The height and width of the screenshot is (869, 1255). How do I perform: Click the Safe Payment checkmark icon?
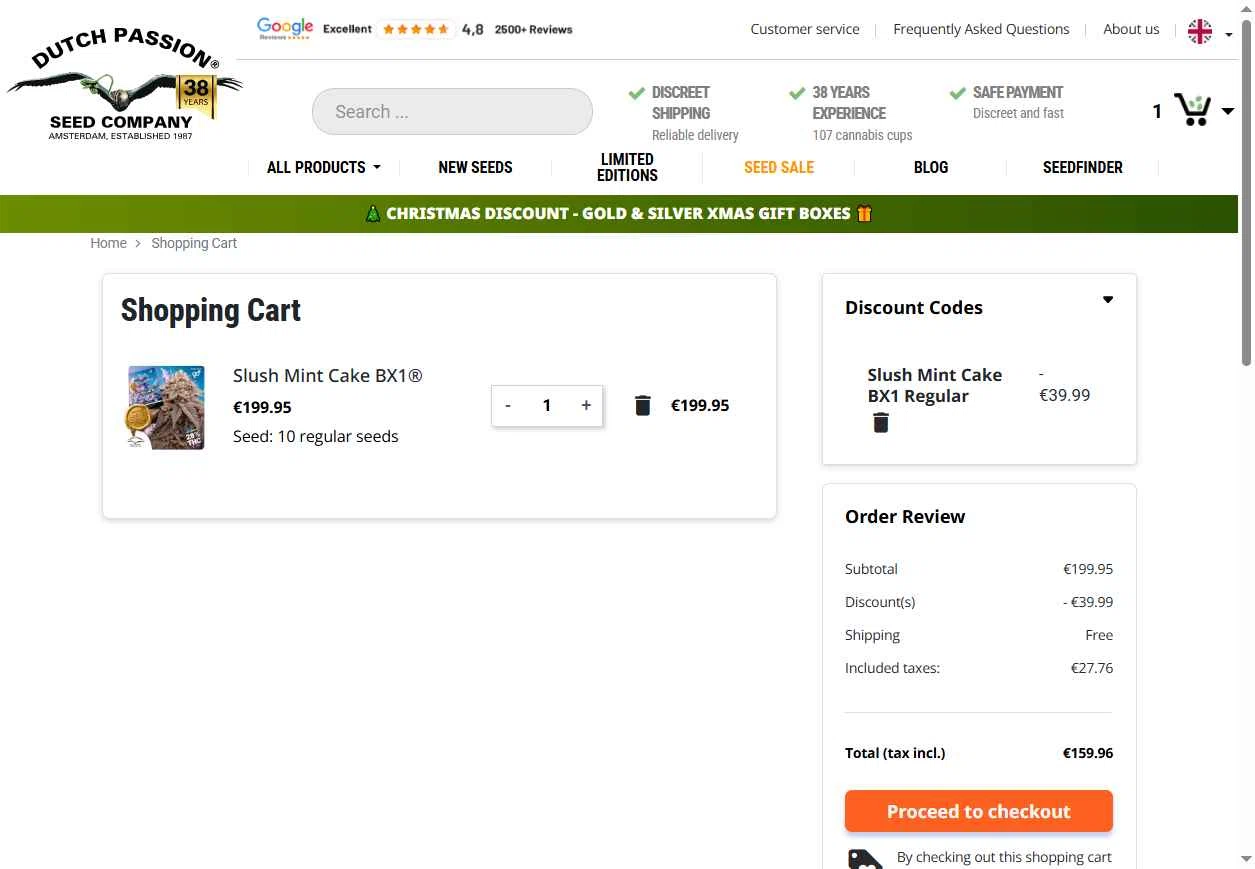(957, 93)
